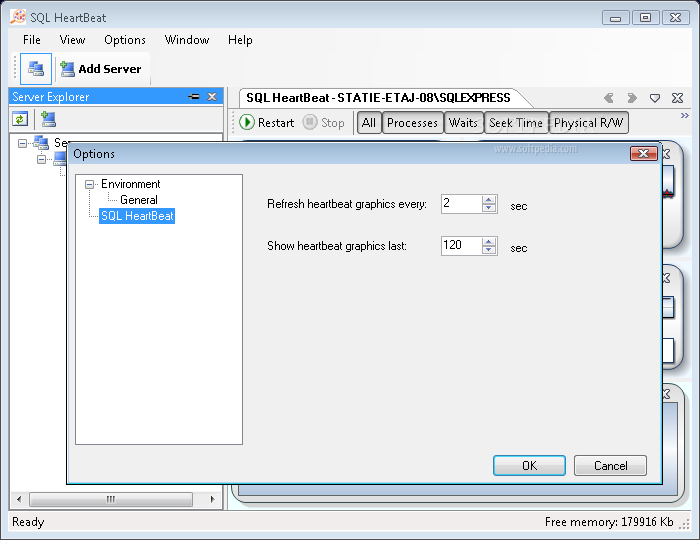700x540 pixels.
Task: Confirm the Options dialog with OK
Action: click(529, 465)
